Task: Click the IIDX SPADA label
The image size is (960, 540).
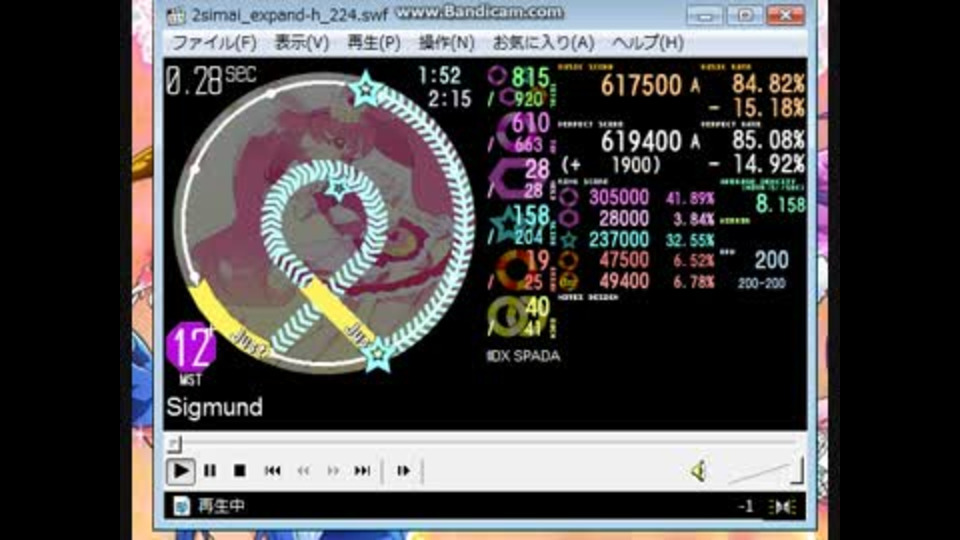Action: (523, 356)
